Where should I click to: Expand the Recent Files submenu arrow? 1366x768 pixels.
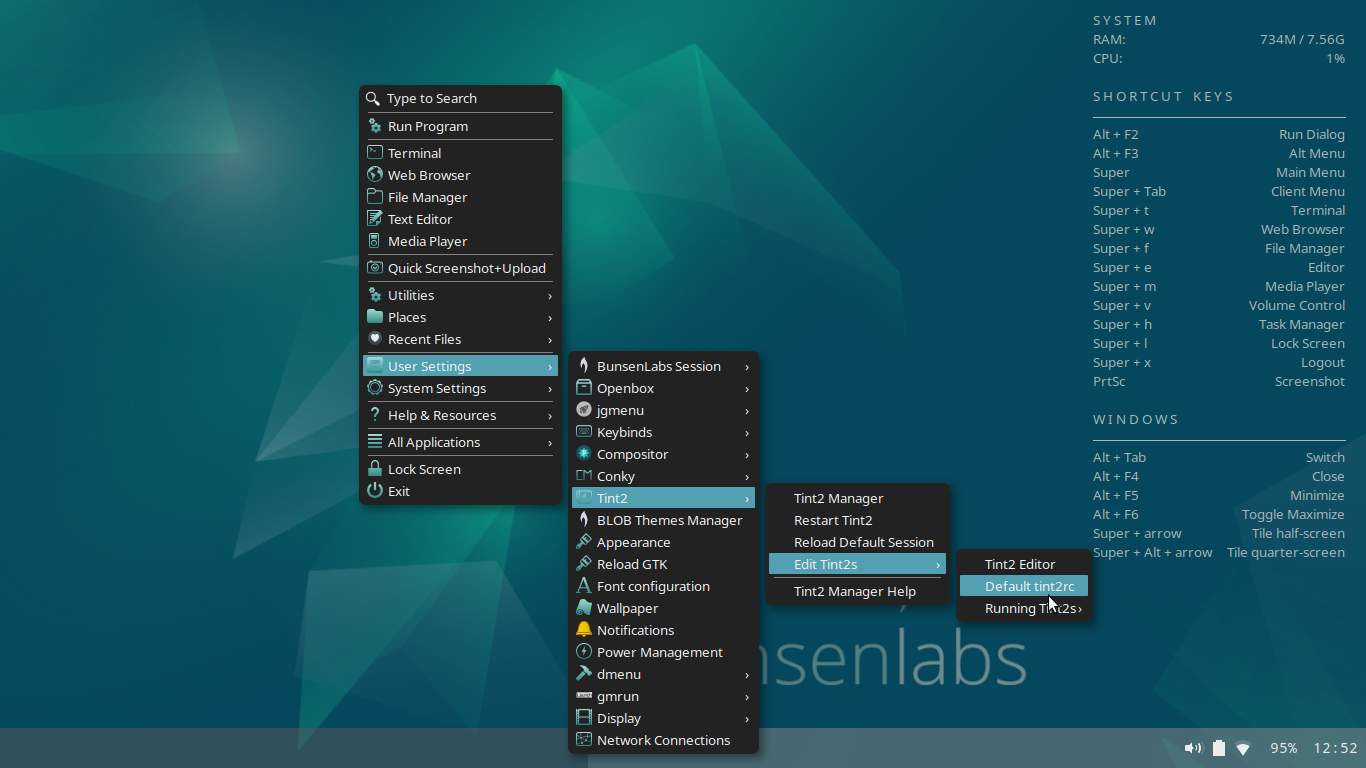[550, 340]
